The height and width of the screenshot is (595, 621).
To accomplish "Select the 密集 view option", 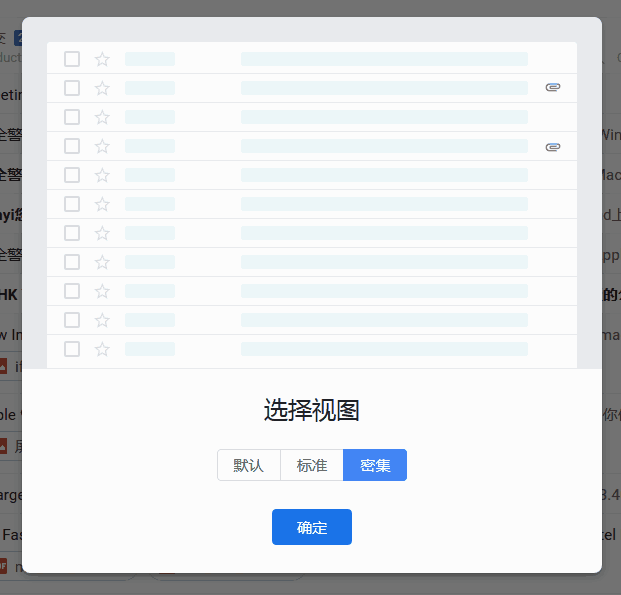I will (x=375, y=465).
